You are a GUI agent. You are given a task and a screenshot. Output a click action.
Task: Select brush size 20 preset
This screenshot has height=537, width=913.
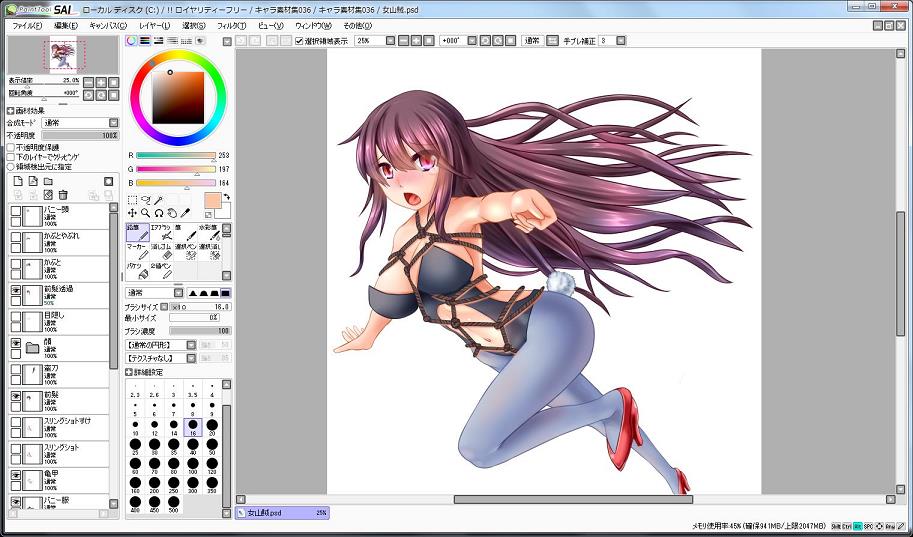211,425
